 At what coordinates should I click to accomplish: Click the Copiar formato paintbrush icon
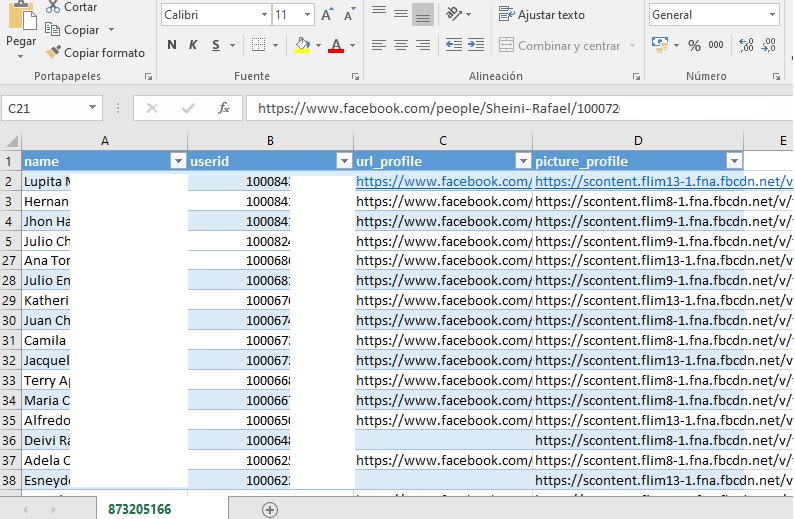pos(54,53)
